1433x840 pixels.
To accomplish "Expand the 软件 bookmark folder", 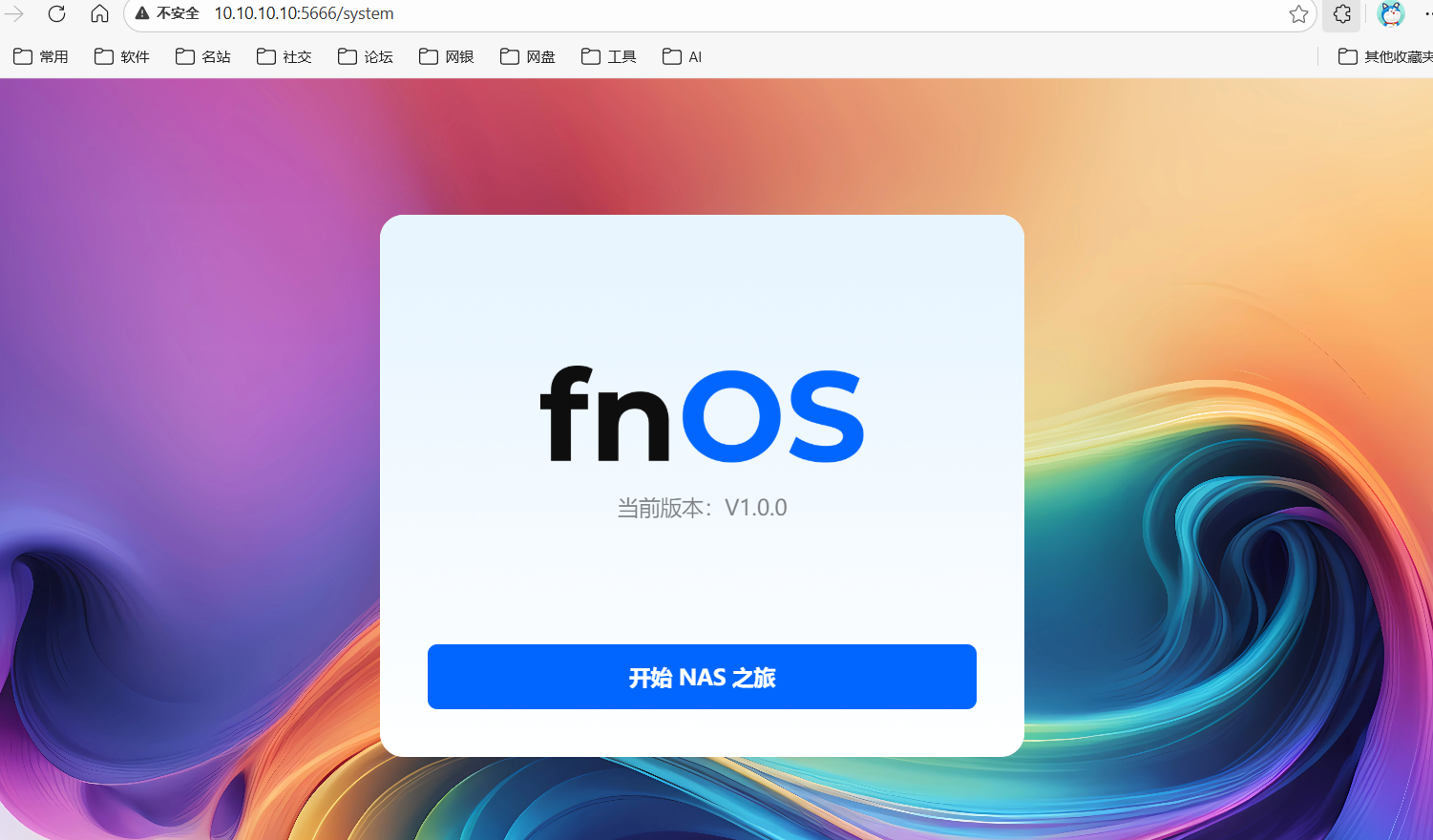I will tap(122, 56).
